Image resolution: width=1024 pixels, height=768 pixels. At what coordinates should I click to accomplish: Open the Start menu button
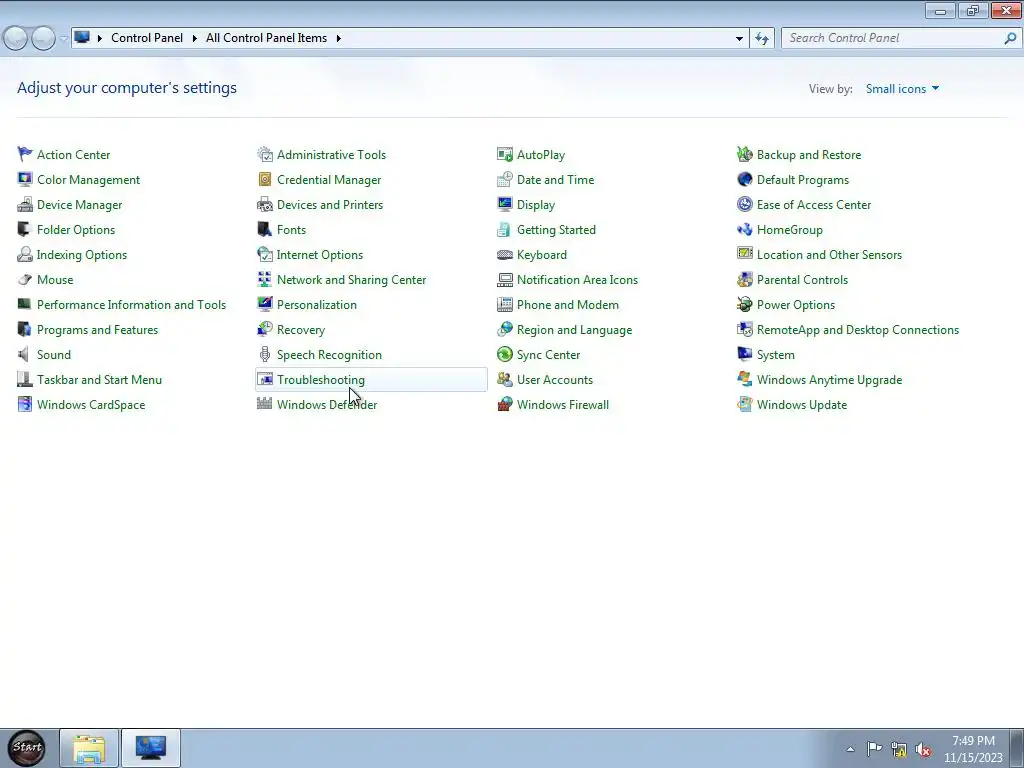(27, 748)
